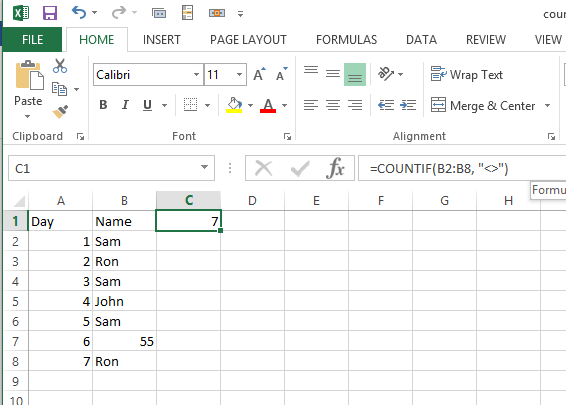Click the Increase Indent icon
The width and height of the screenshot is (566, 405).
408,105
